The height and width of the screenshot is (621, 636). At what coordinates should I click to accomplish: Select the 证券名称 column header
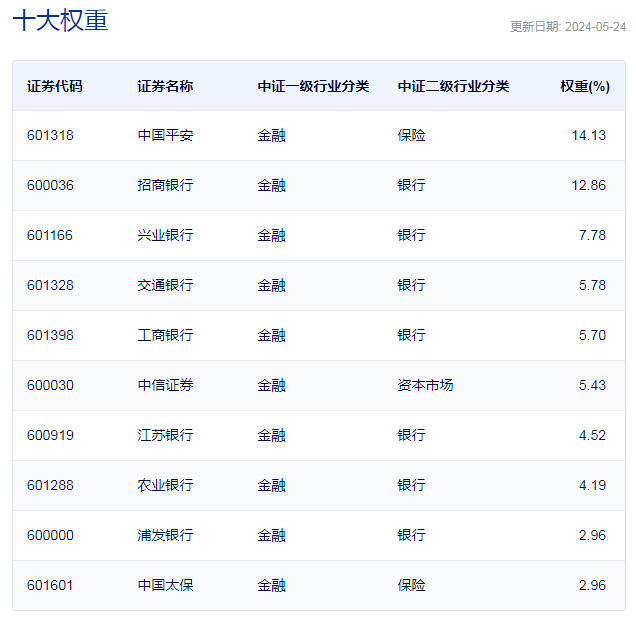pyautogui.click(x=165, y=86)
